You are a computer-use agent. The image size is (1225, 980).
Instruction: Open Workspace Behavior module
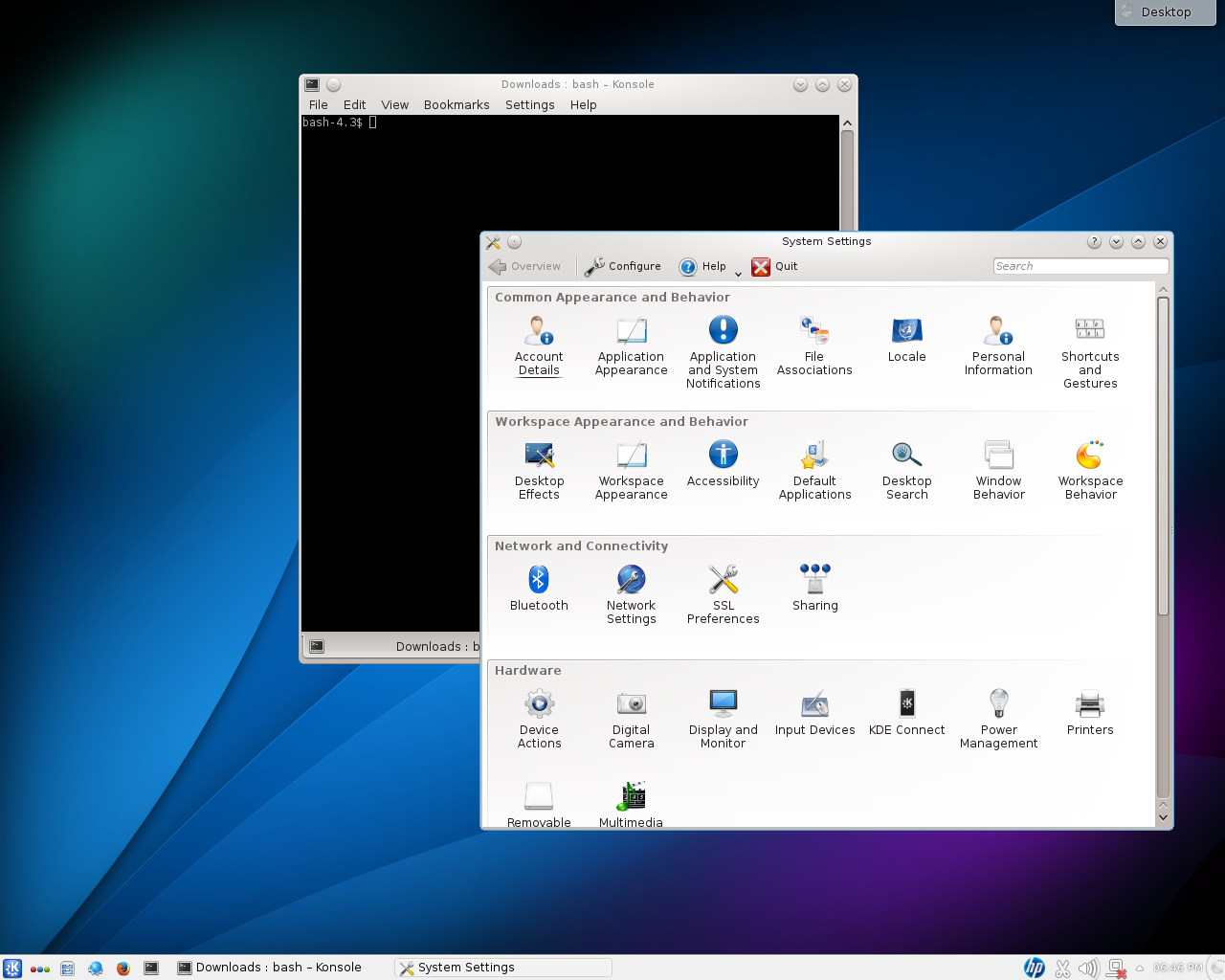[x=1090, y=471]
